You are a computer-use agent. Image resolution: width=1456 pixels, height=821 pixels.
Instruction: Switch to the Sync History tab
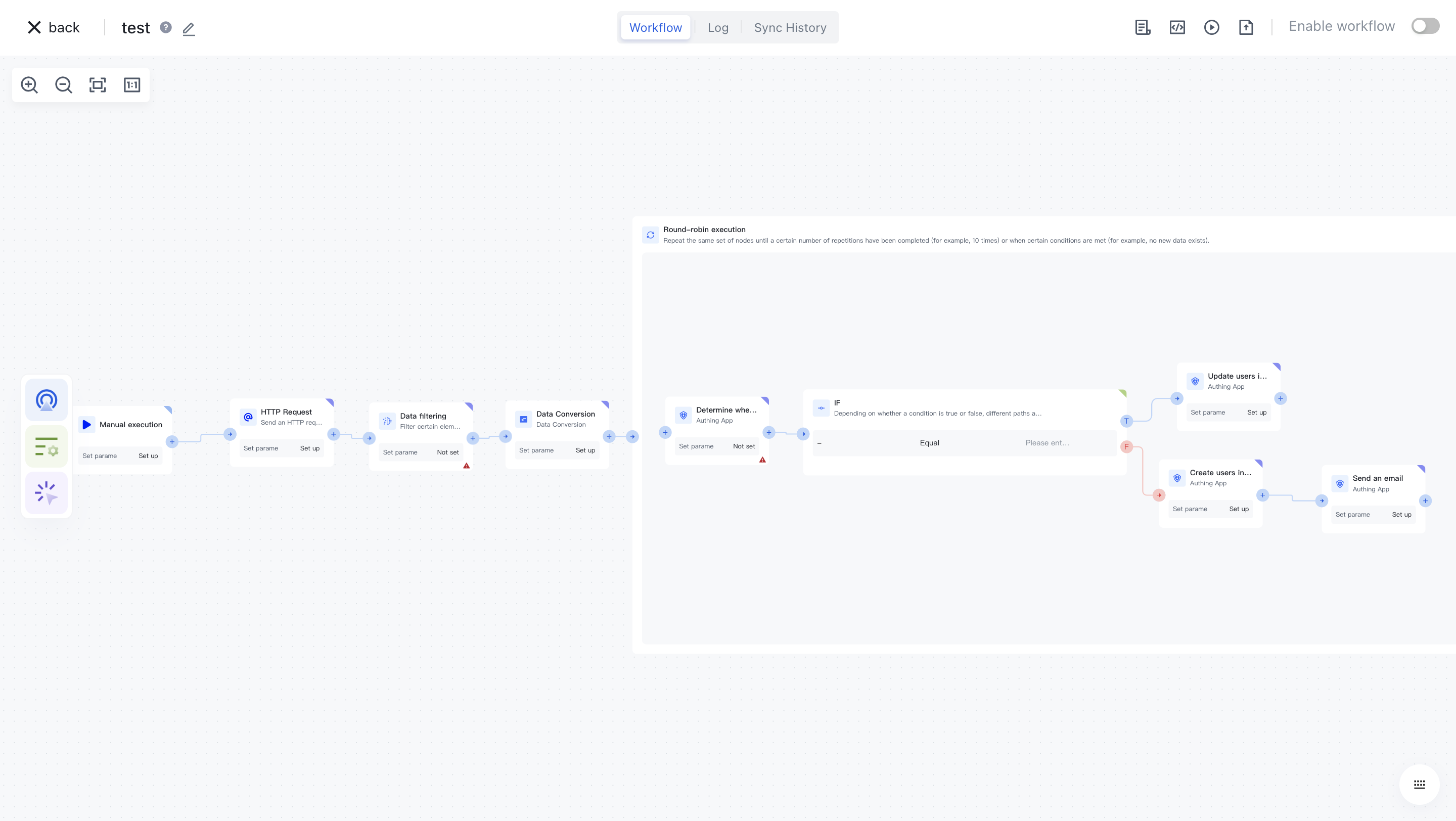coord(790,27)
